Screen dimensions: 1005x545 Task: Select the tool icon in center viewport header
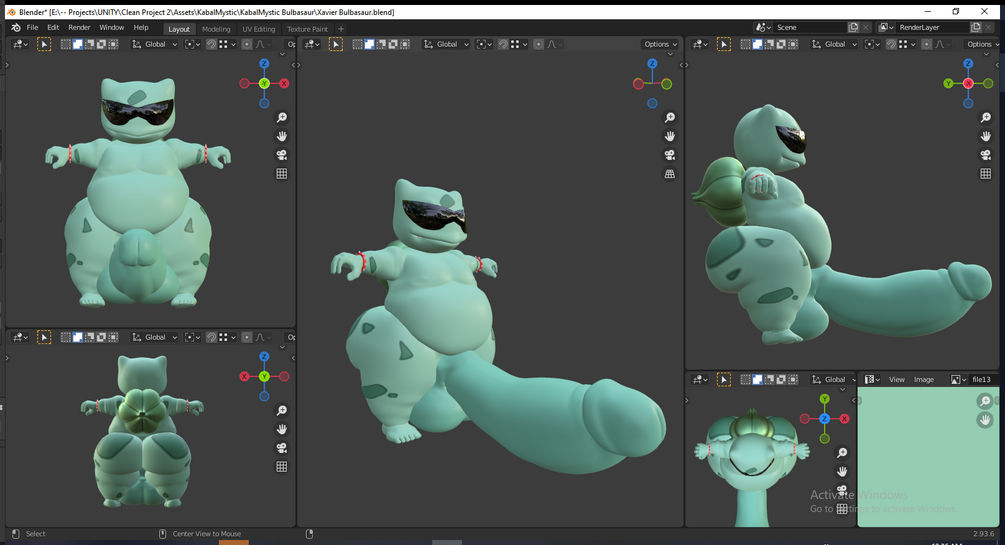point(336,44)
